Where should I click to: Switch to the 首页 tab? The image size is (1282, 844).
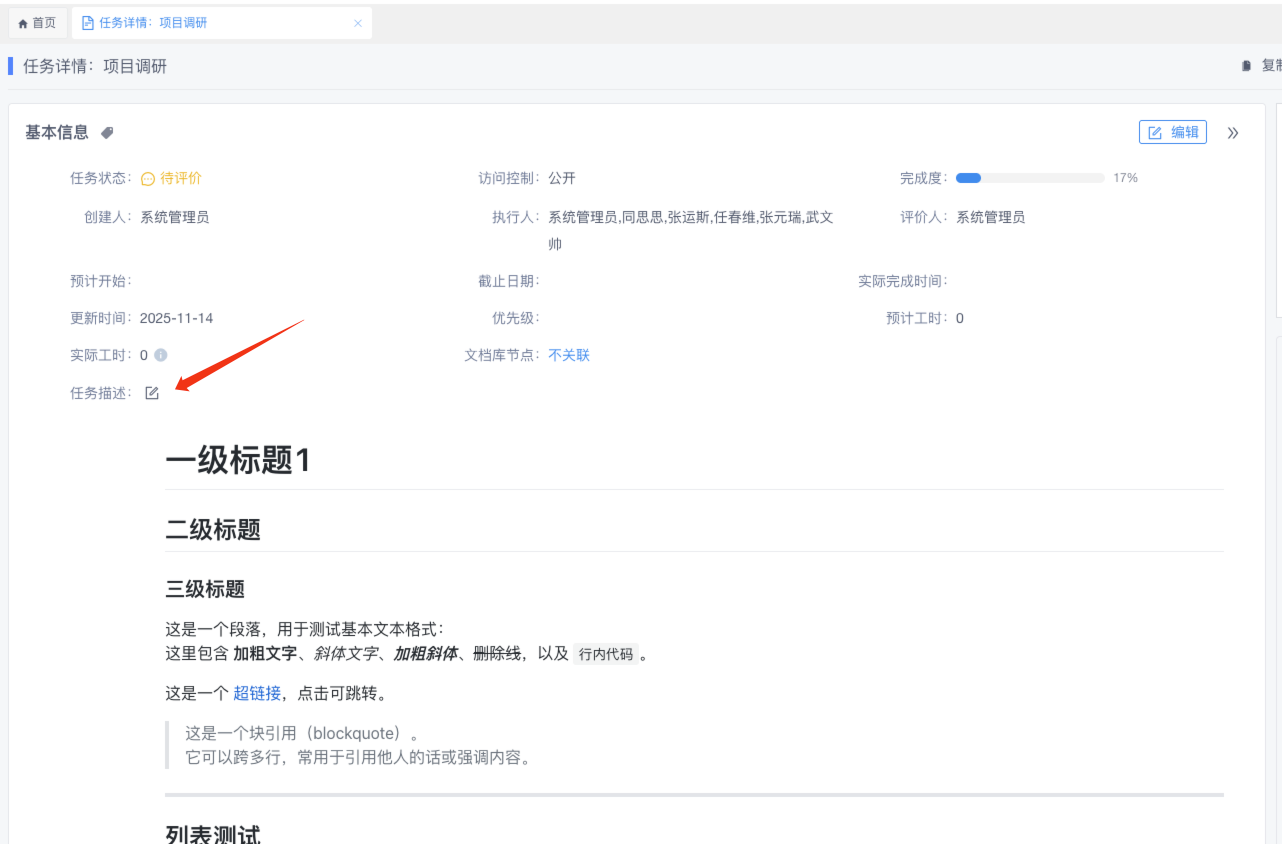click(38, 23)
